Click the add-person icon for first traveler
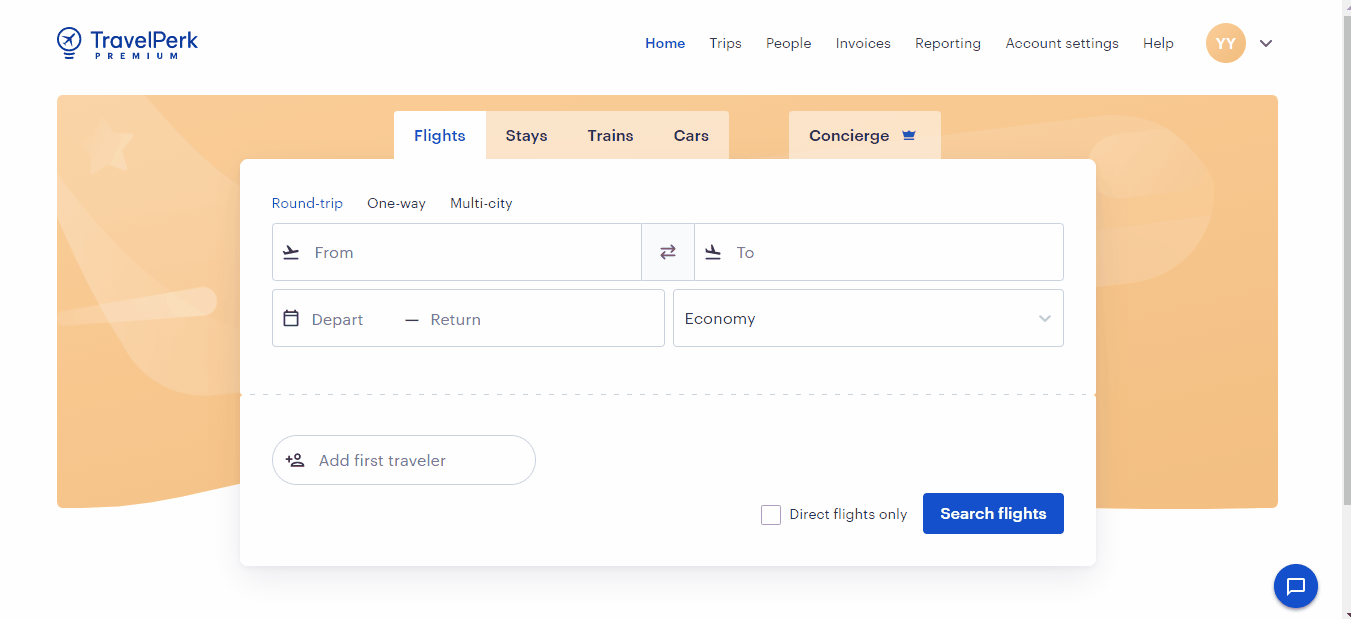Viewport: 1351px width, 619px height. [x=295, y=460]
